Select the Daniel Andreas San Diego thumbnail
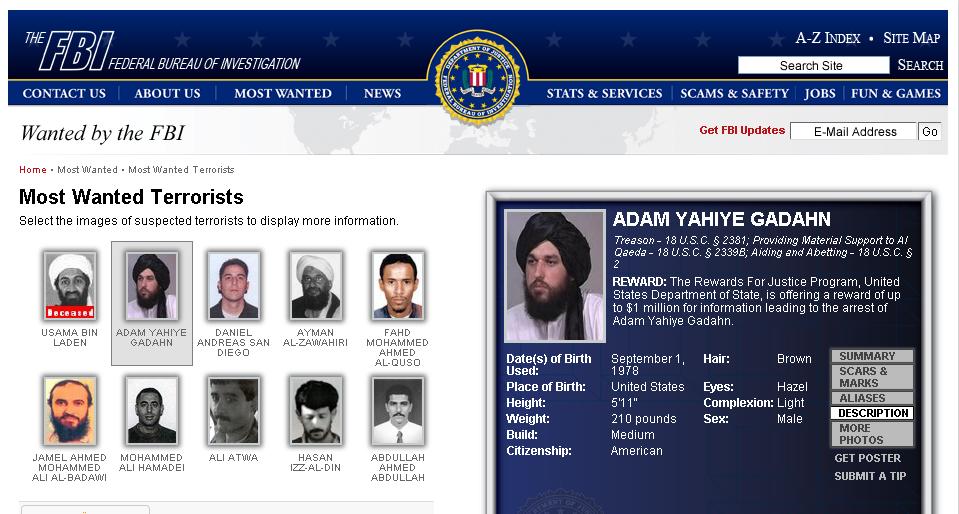The image size is (959, 514). [x=234, y=286]
